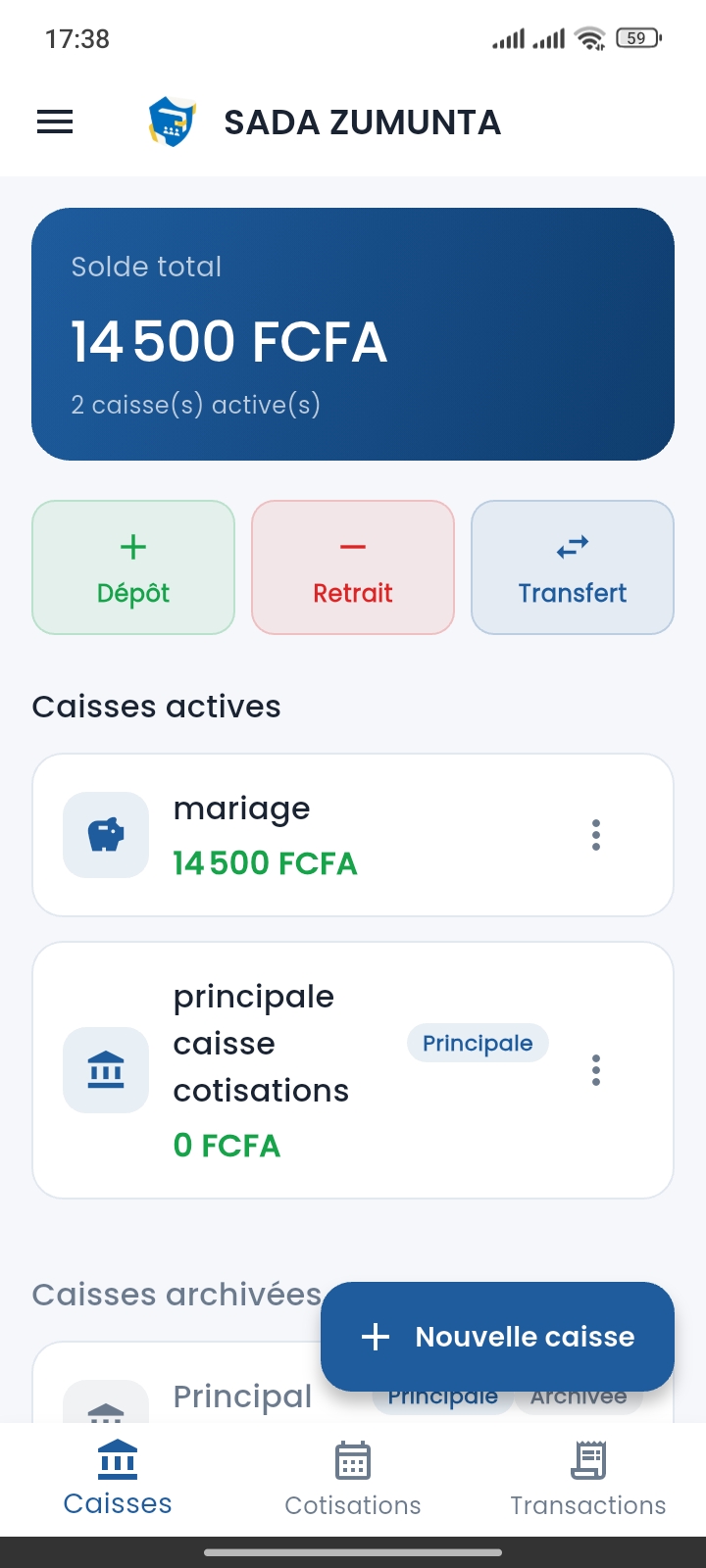Open three-dot options for principale caisse cotisations
Viewport: 706px width, 1568px height.
(595, 1070)
